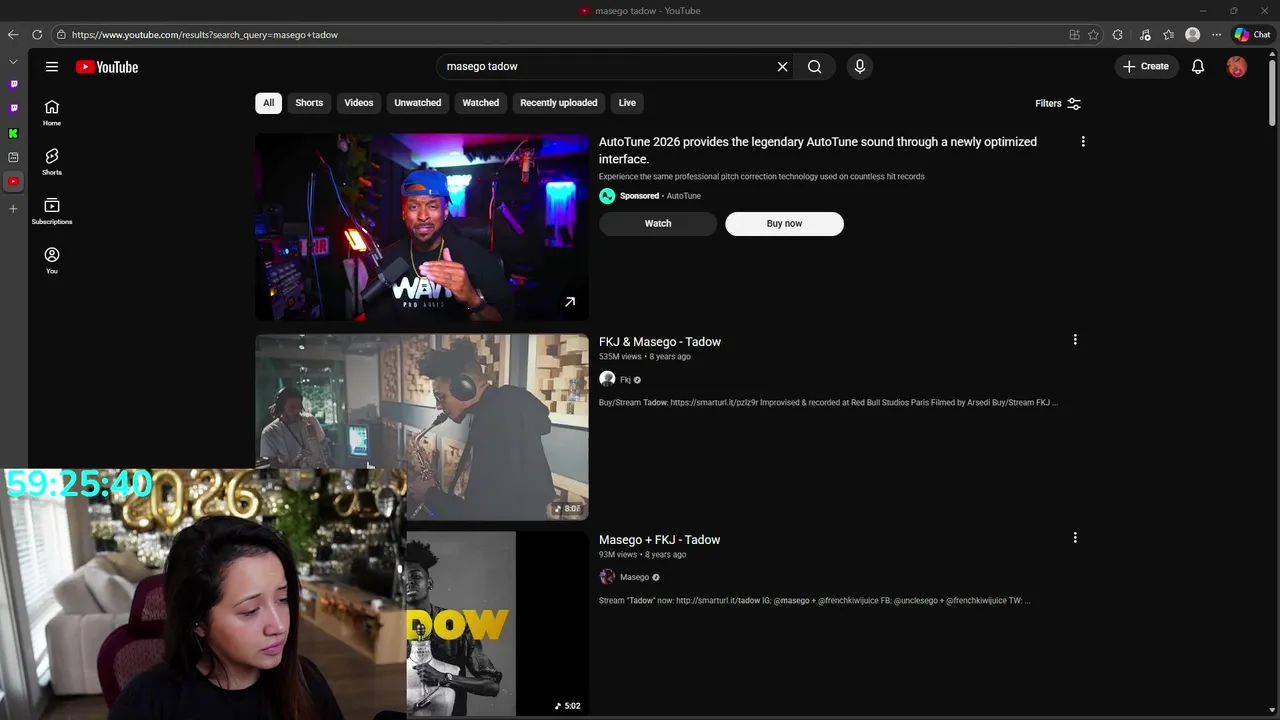The image size is (1280, 720).
Task: Click the browser address bar URL
Action: click(x=205, y=35)
